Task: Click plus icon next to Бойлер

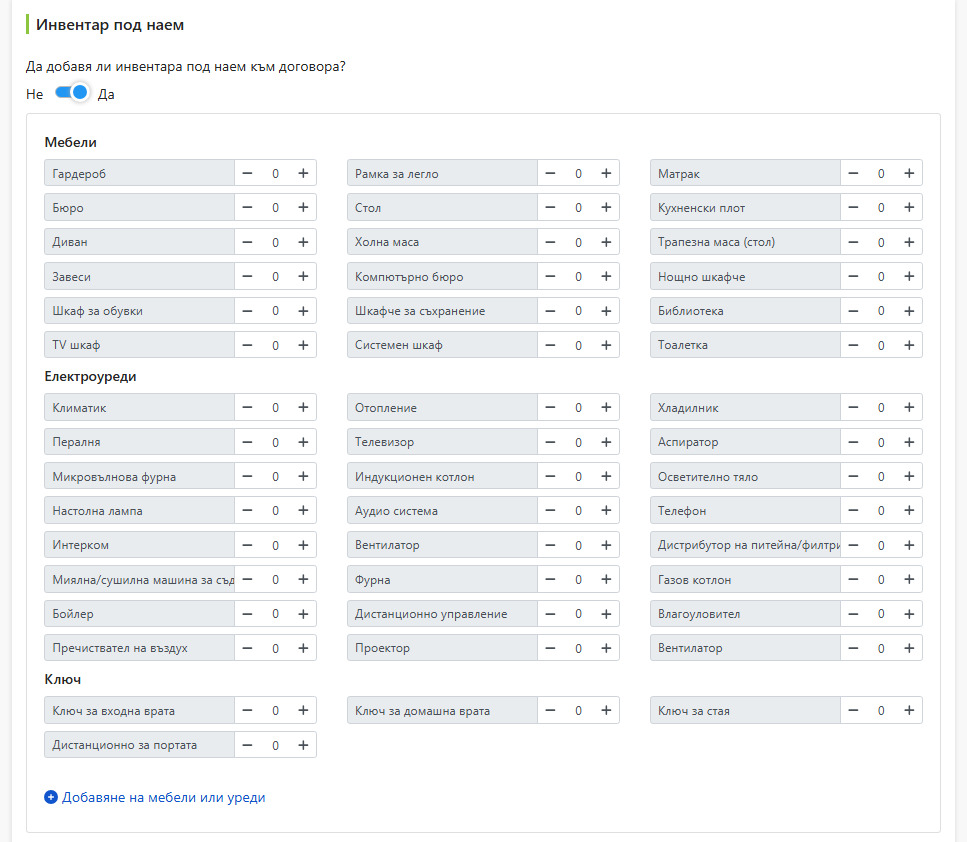Action: pos(303,614)
